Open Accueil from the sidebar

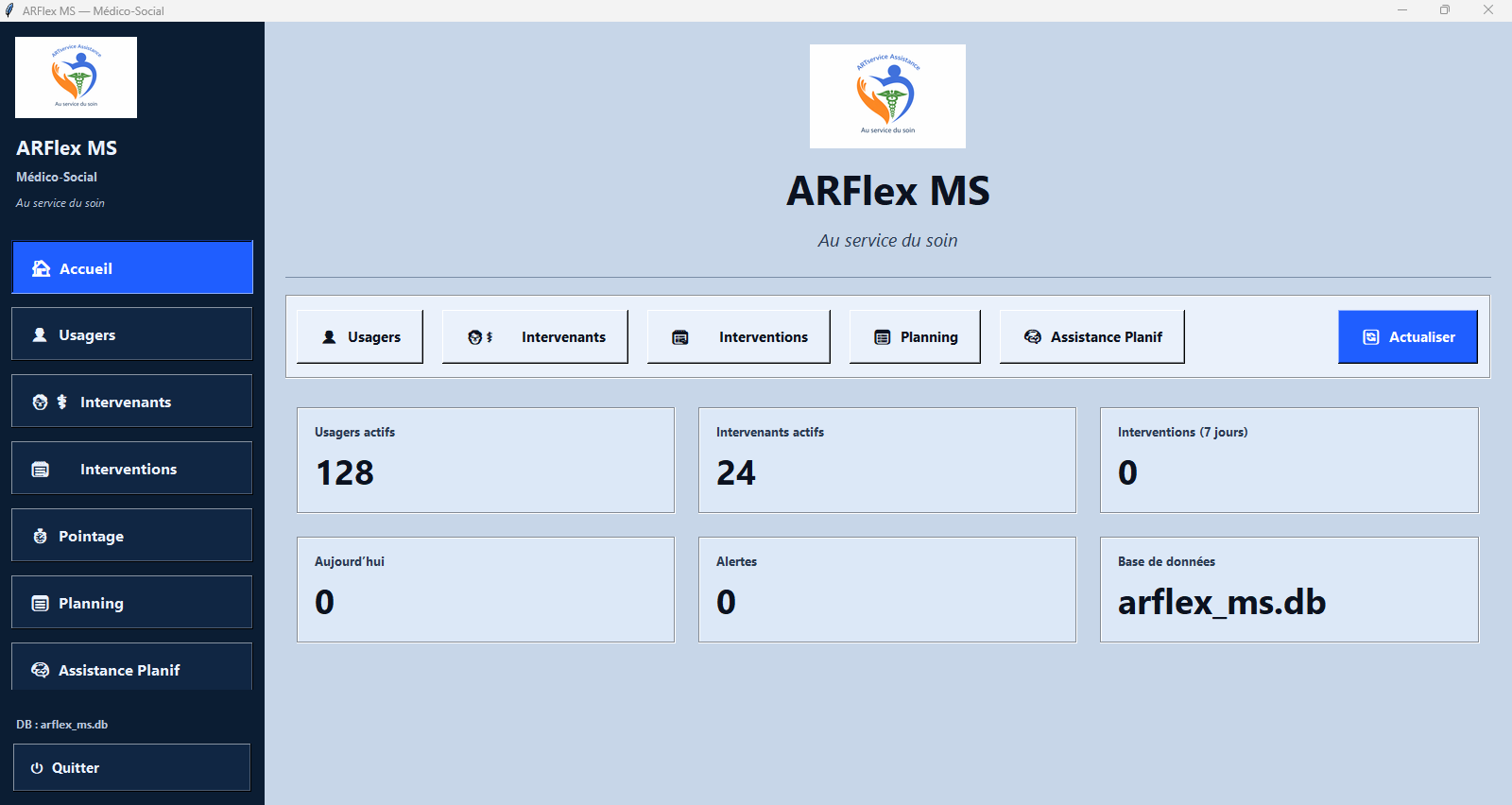pos(132,267)
